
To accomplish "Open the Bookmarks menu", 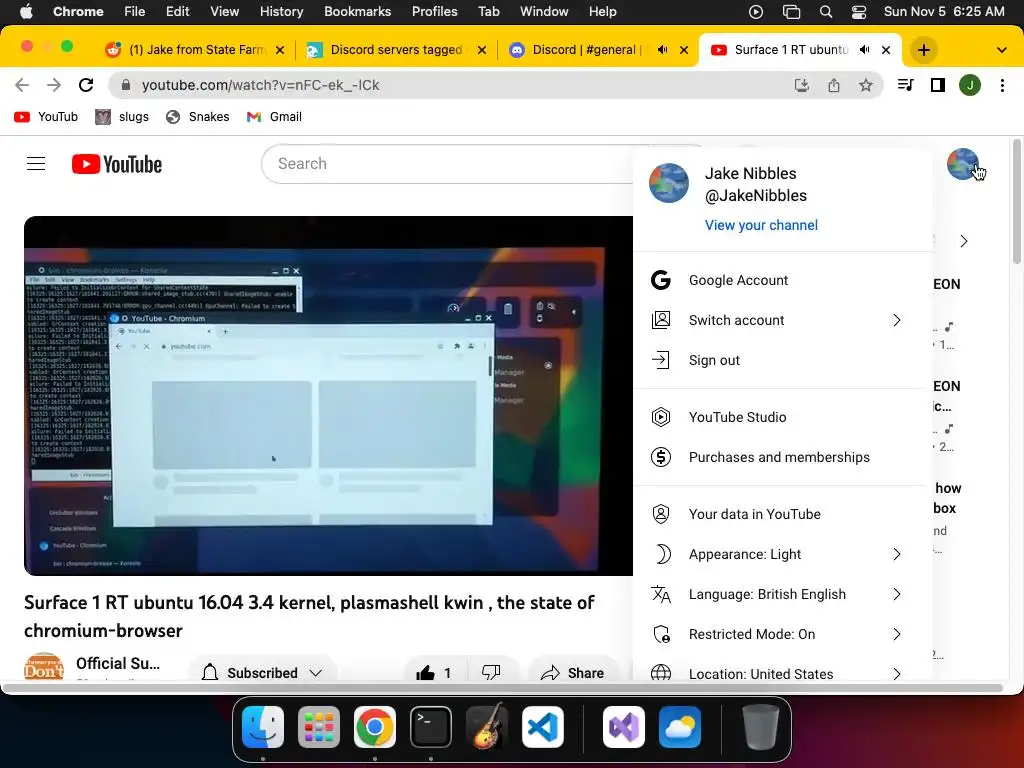I will tap(357, 11).
